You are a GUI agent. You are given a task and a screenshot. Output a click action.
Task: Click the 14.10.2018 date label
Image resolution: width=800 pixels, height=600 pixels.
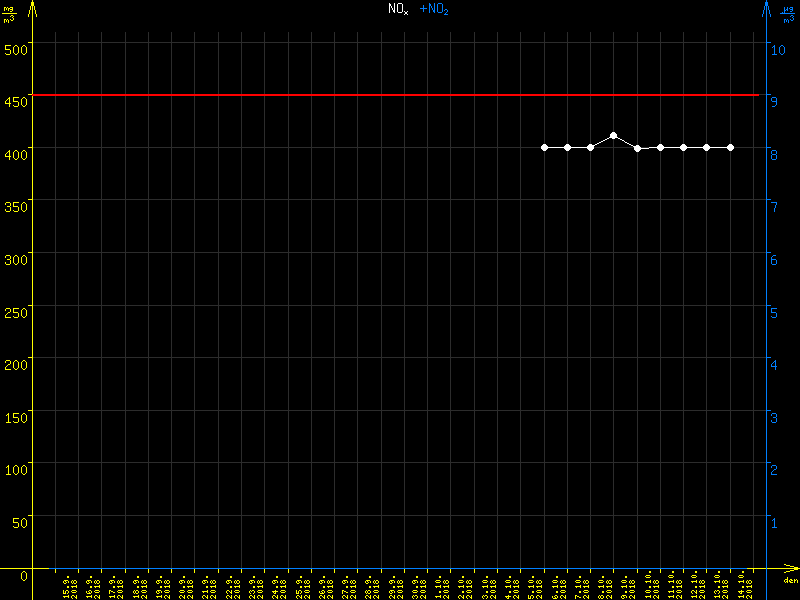745,587
